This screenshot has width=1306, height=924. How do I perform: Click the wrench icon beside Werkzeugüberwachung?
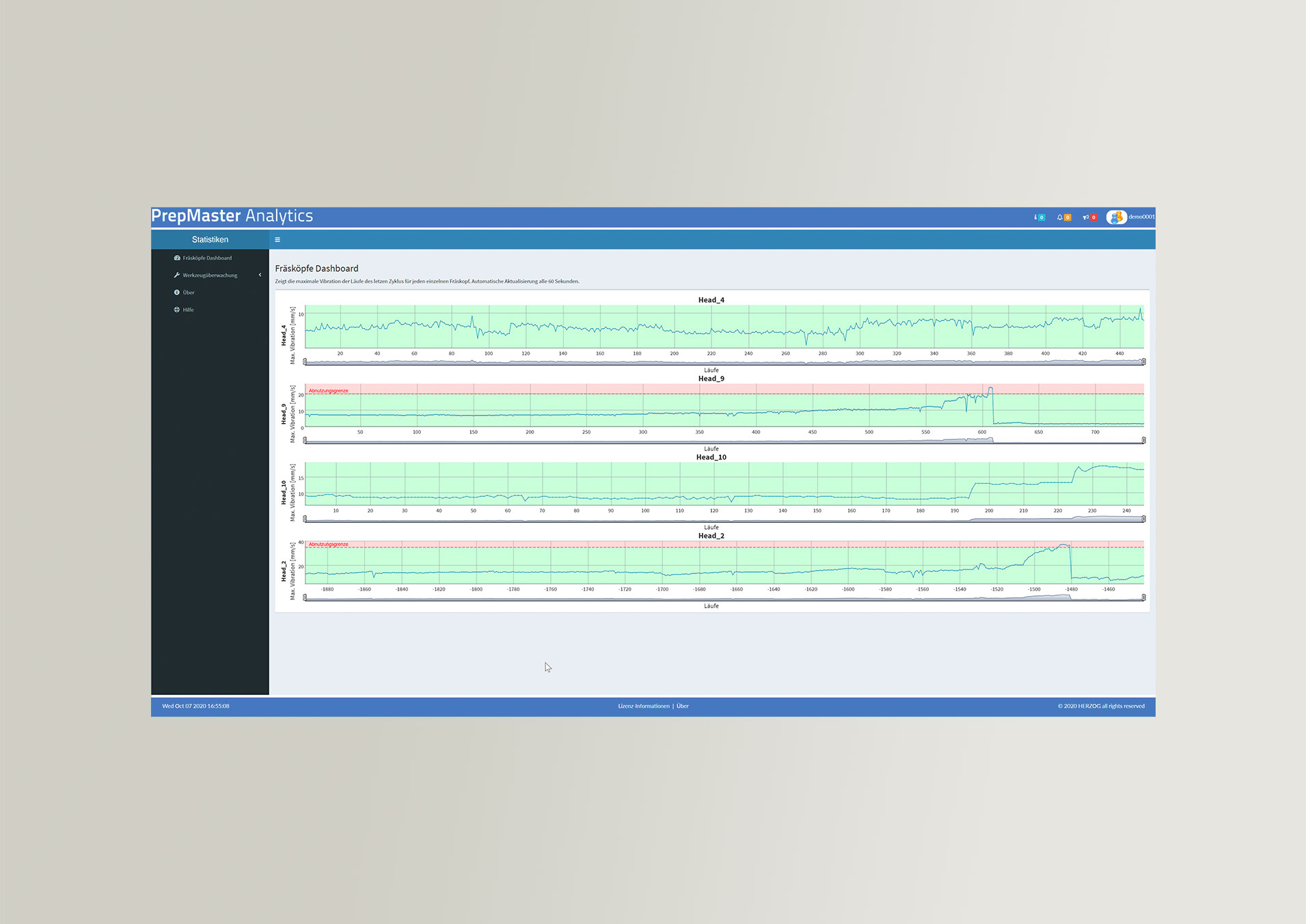point(177,275)
